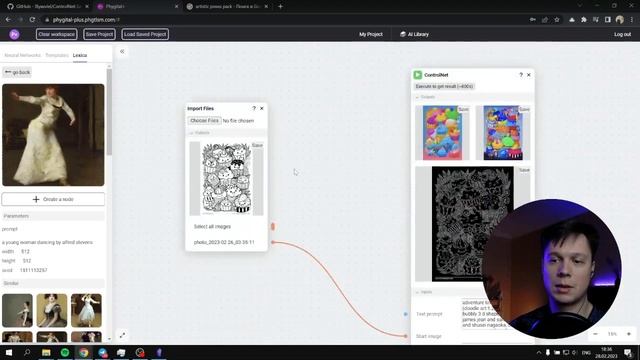This screenshot has height=360, width=640.
Task: Click the Save Project button
Action: click(99, 34)
